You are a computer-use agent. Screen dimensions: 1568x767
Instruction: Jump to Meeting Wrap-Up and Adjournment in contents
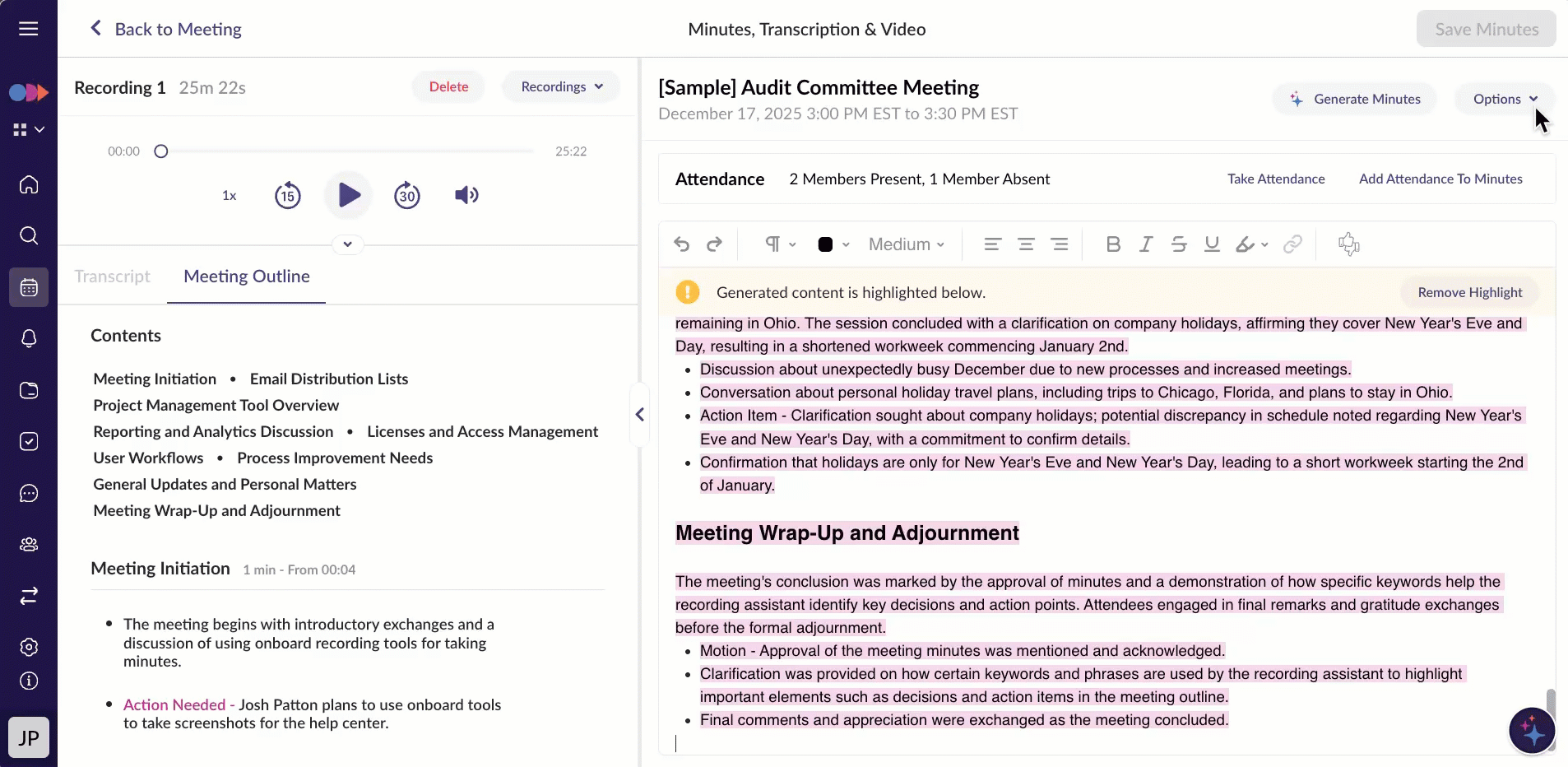point(216,511)
